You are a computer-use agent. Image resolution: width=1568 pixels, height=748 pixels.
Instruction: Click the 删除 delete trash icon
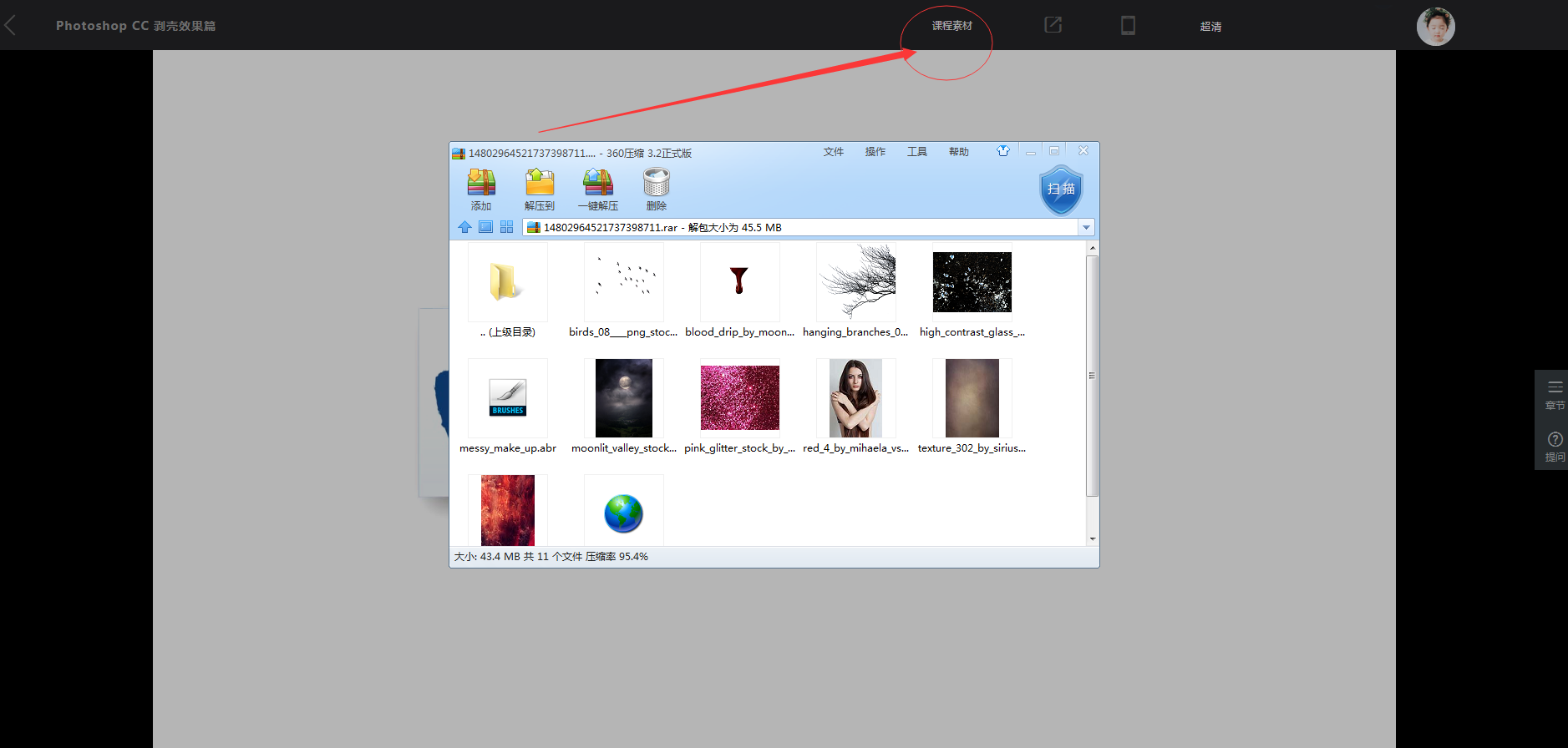coord(657,190)
